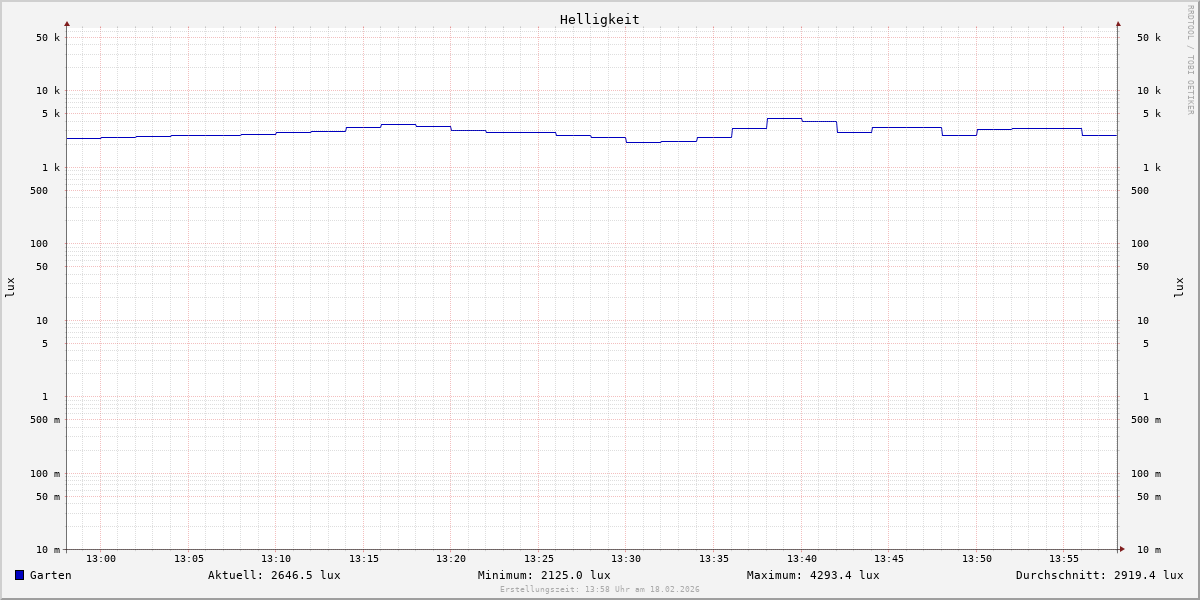Screen dimensions: 1200x600
Task: Click the left-side vertical lux axis title
Action: pyautogui.click(x=10, y=287)
